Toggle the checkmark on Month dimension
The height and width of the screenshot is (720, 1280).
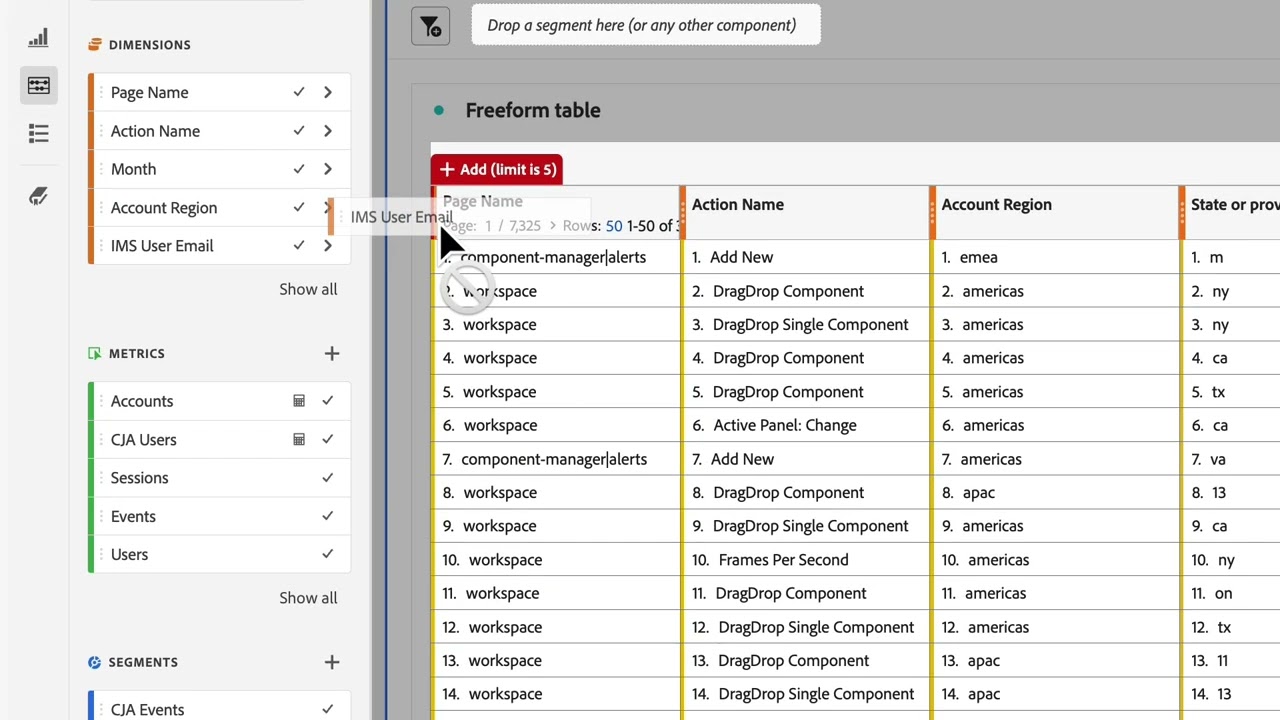point(298,169)
